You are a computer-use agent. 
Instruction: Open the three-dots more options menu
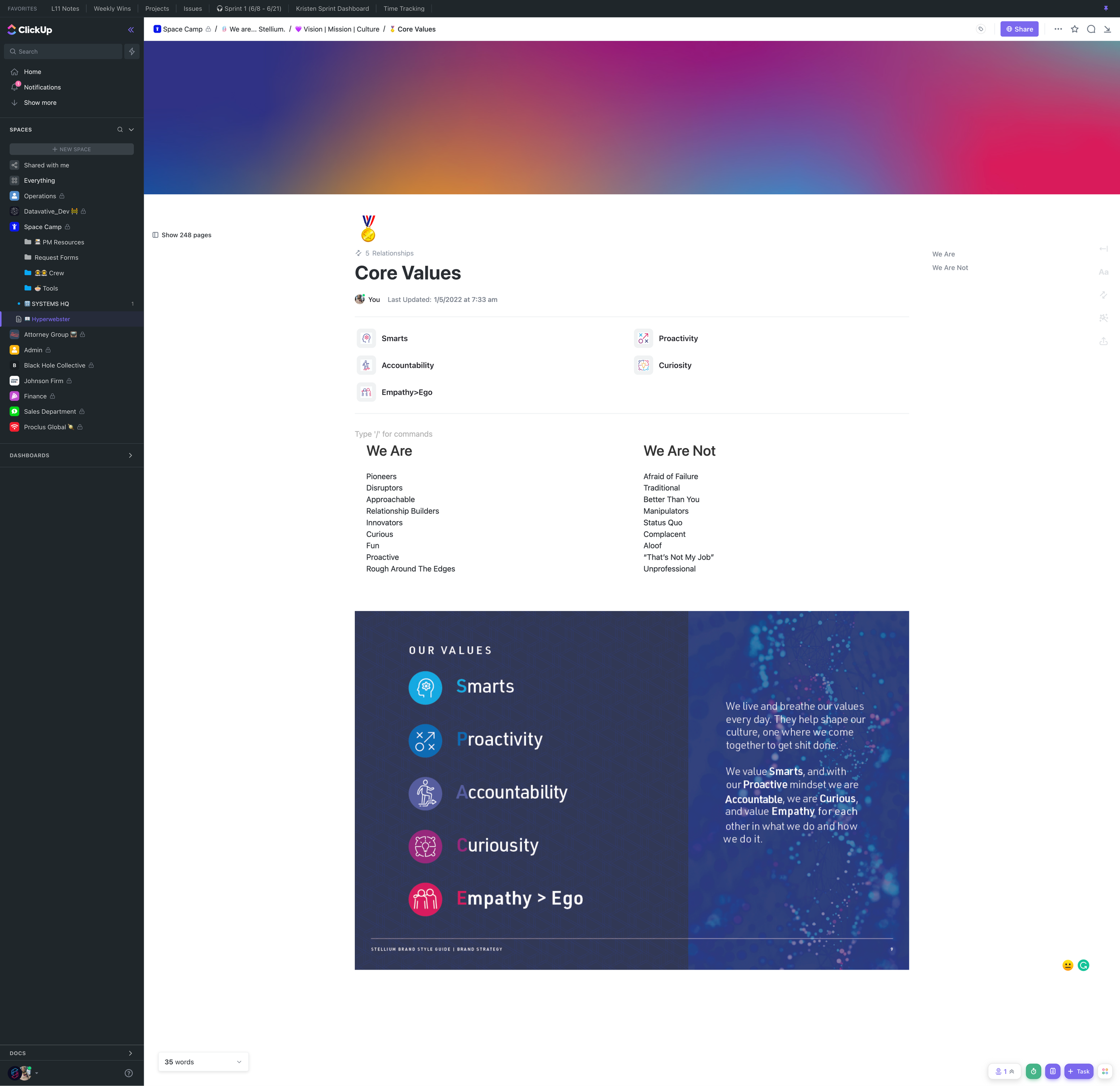click(1058, 29)
